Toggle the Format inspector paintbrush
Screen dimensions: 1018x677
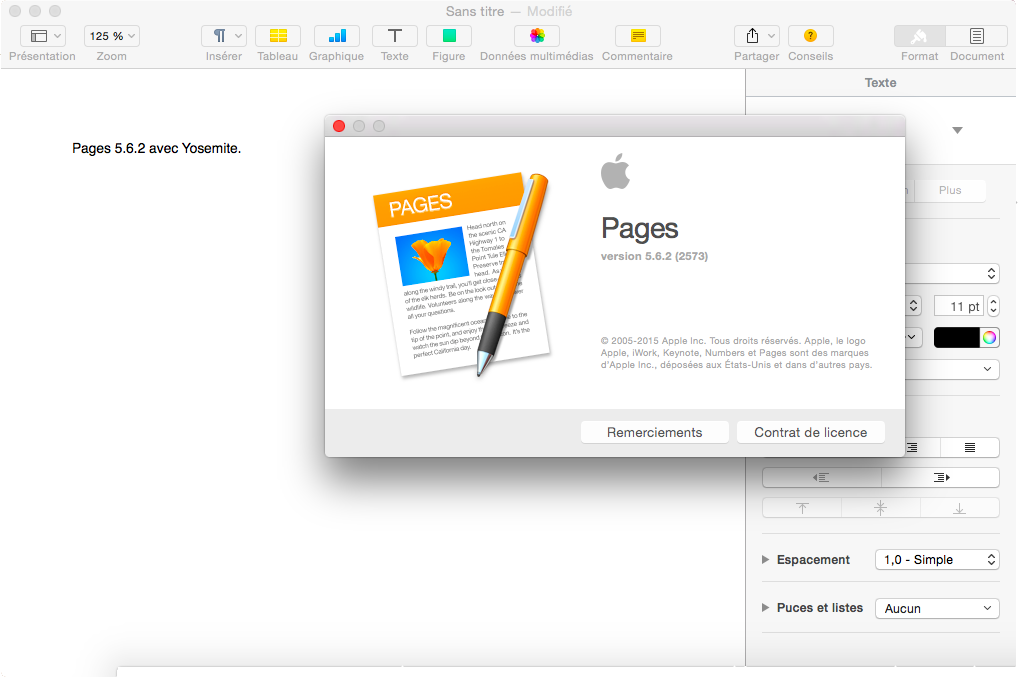click(x=919, y=36)
